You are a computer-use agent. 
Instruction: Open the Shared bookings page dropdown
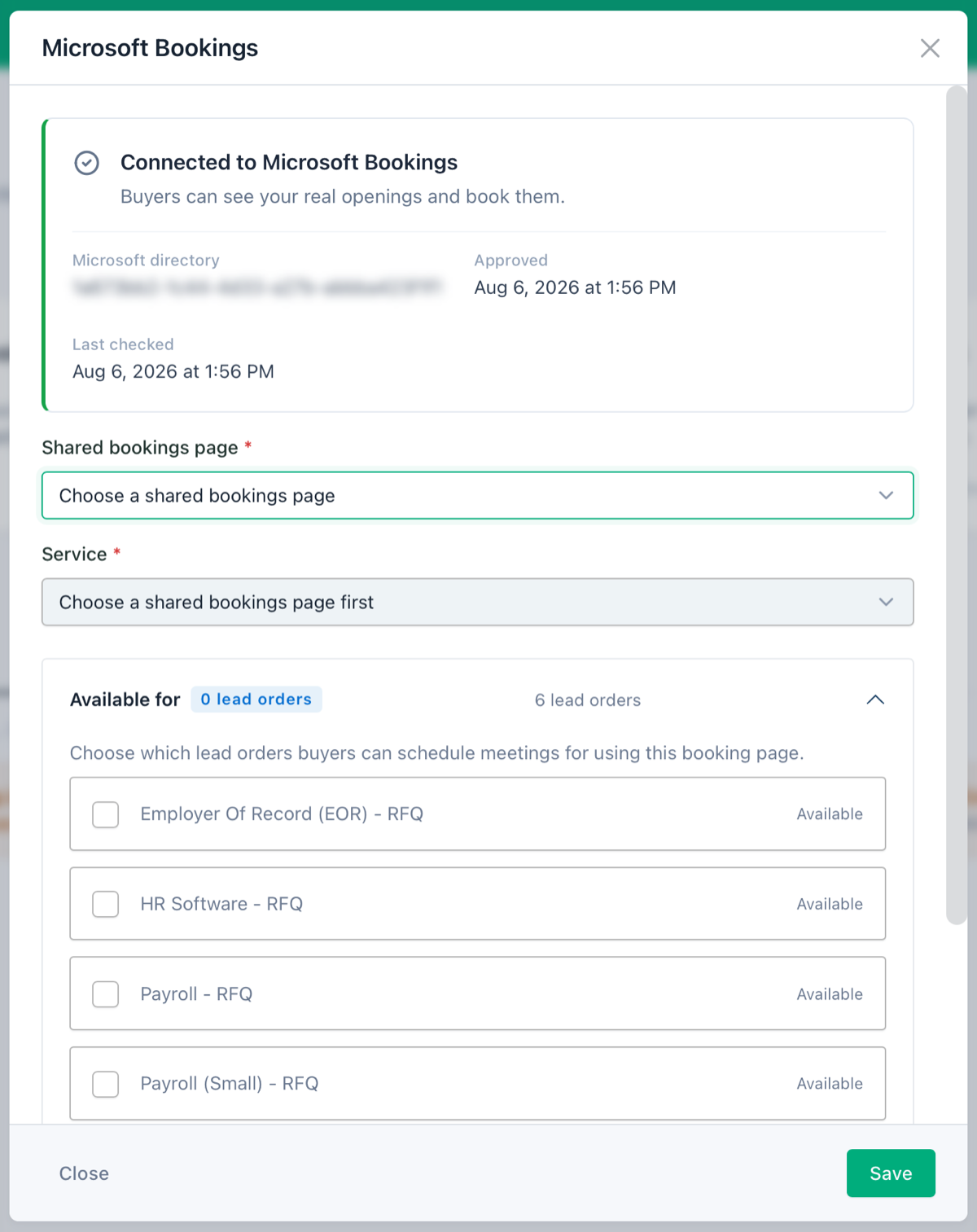(478, 495)
